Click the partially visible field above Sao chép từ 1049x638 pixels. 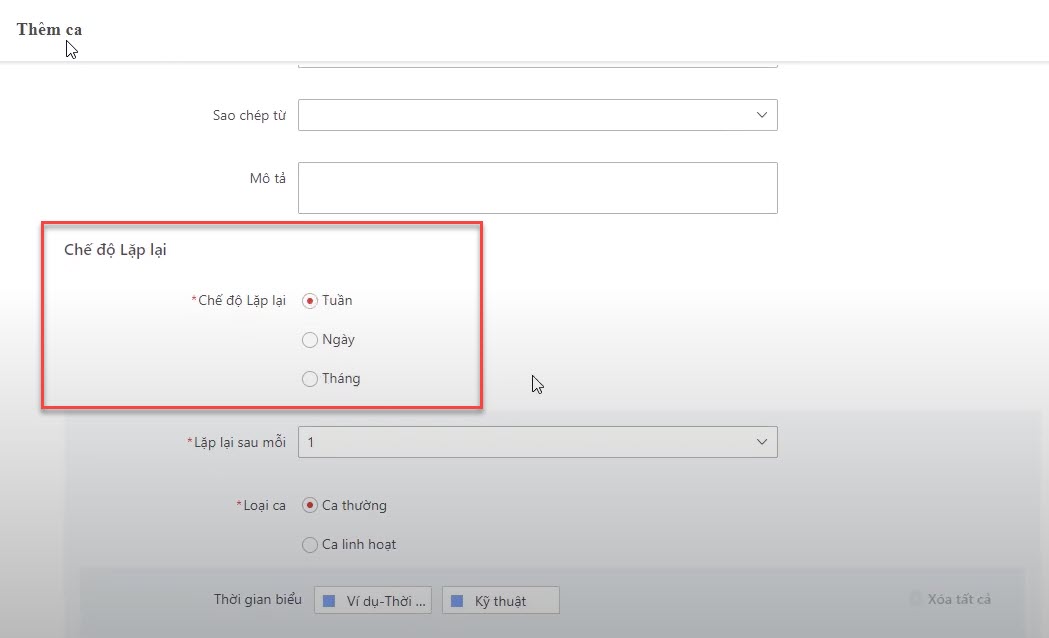coord(537,64)
